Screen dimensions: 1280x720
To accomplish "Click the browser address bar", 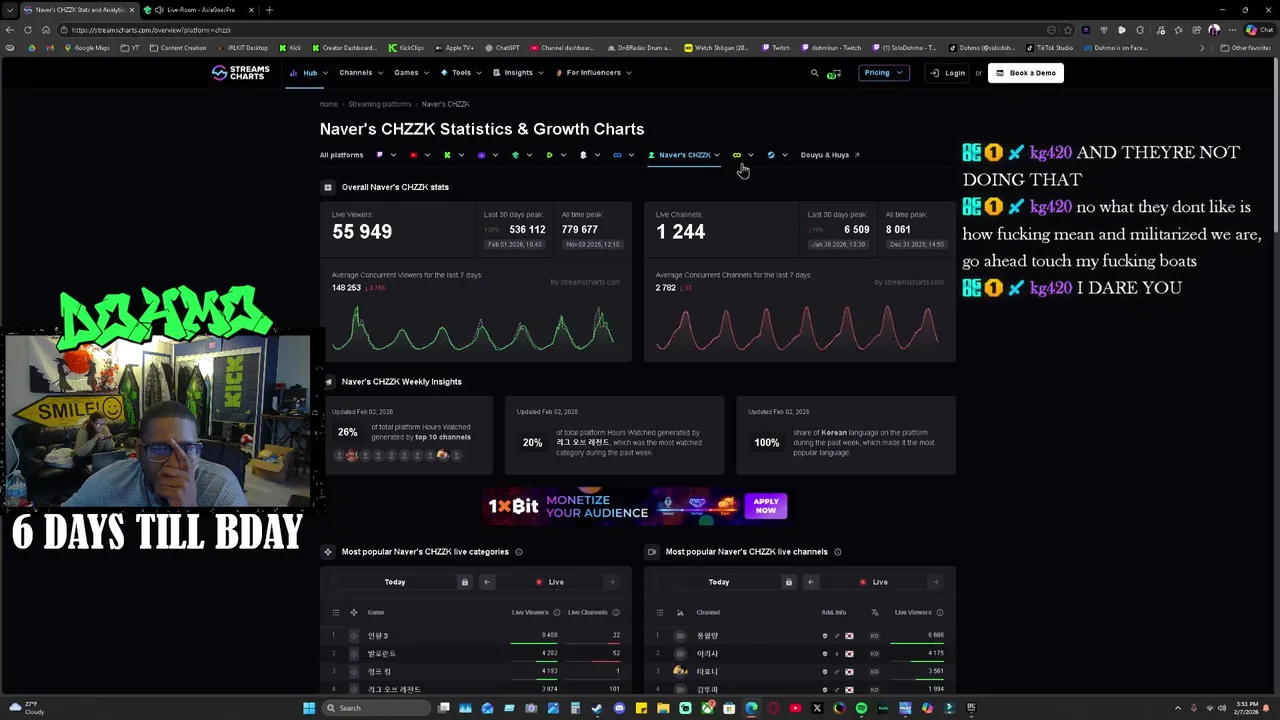I will pyautogui.click(x=550, y=30).
